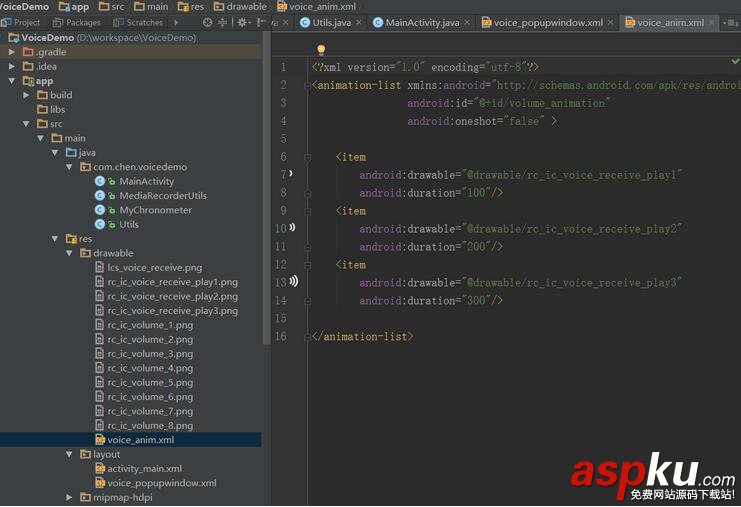Open MainActivity class in project tree

(x=146, y=181)
